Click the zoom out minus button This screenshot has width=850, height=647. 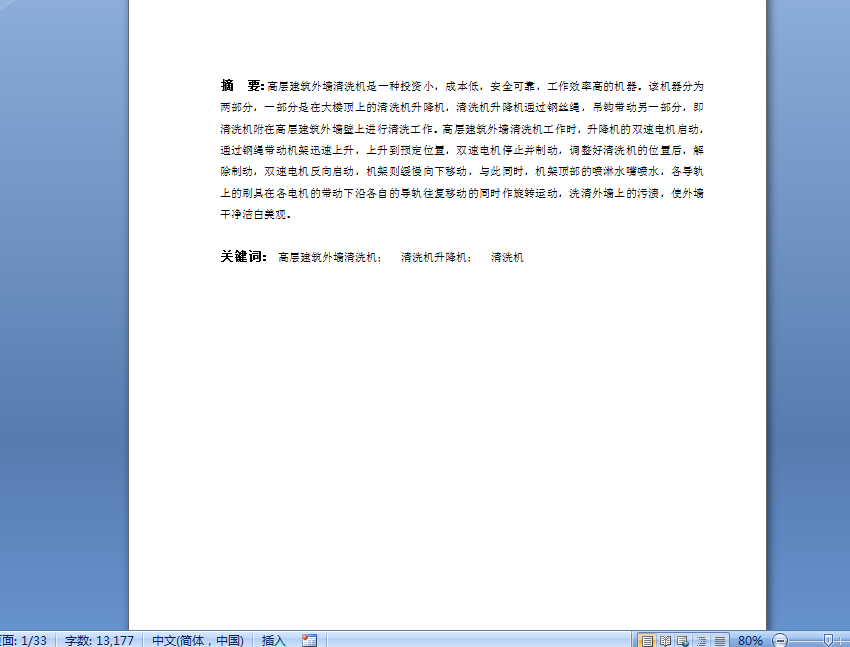(x=779, y=640)
